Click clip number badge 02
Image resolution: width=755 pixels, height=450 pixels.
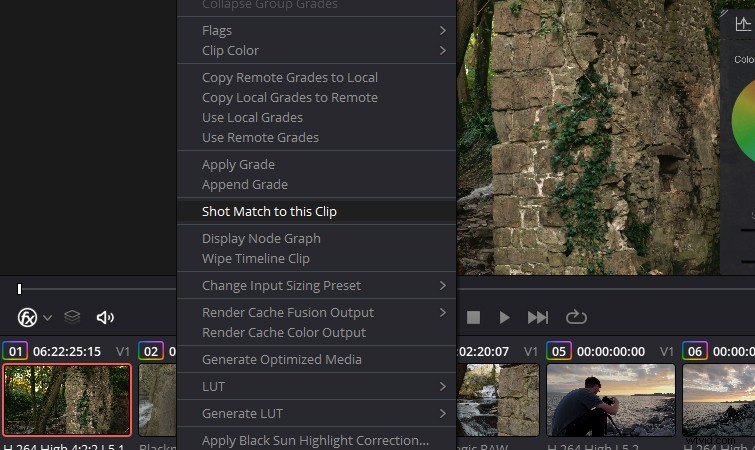(151, 351)
